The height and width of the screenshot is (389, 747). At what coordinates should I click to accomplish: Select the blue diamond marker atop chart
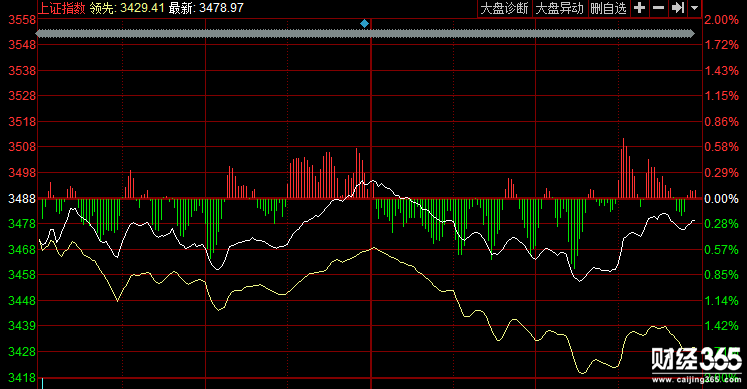(x=364, y=23)
